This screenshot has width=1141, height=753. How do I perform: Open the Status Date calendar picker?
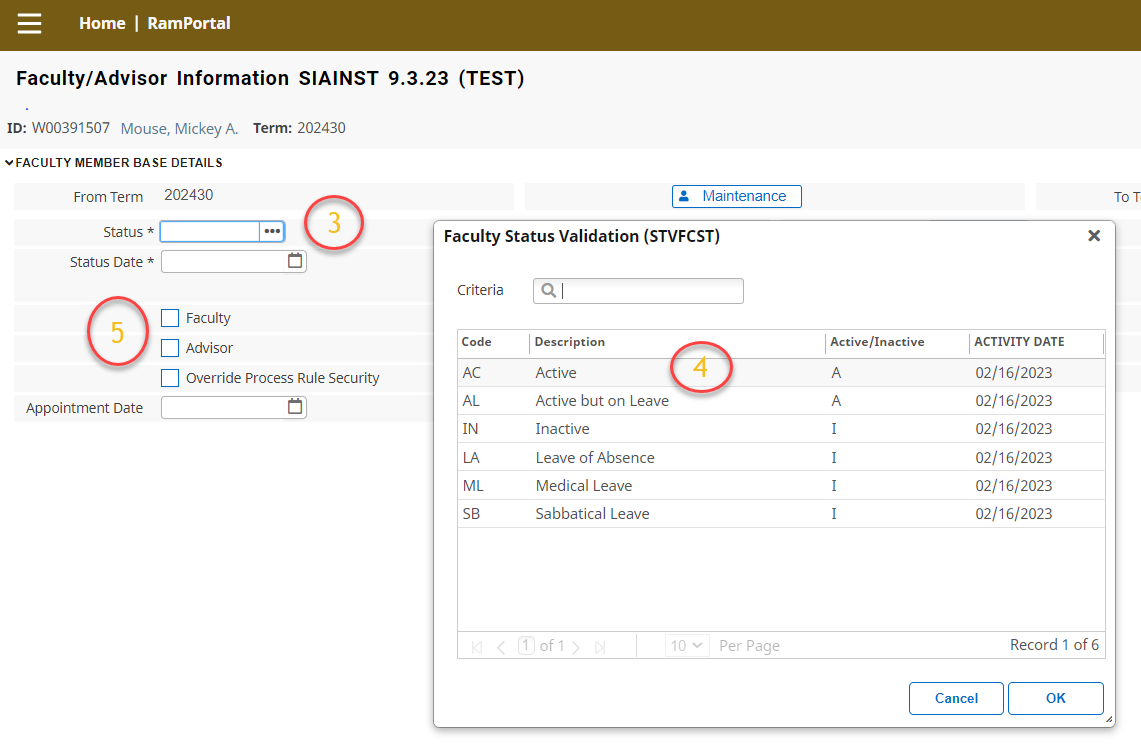295,261
